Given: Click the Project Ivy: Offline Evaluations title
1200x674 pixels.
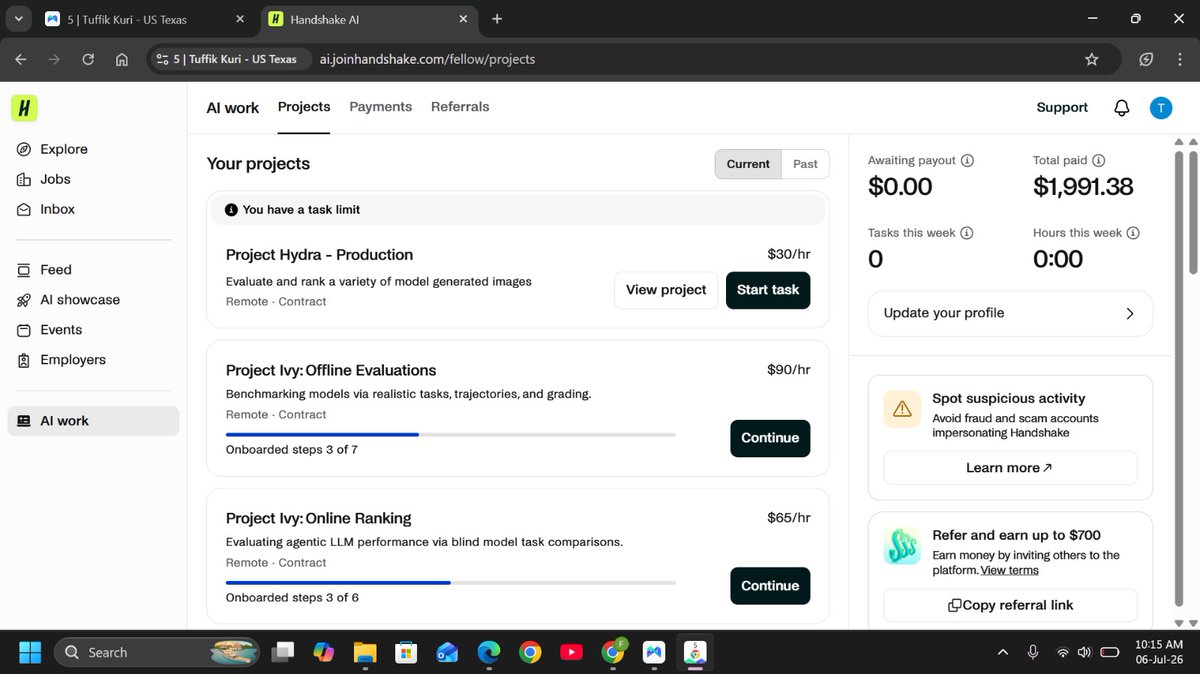Looking at the screenshot, I should (x=331, y=370).
